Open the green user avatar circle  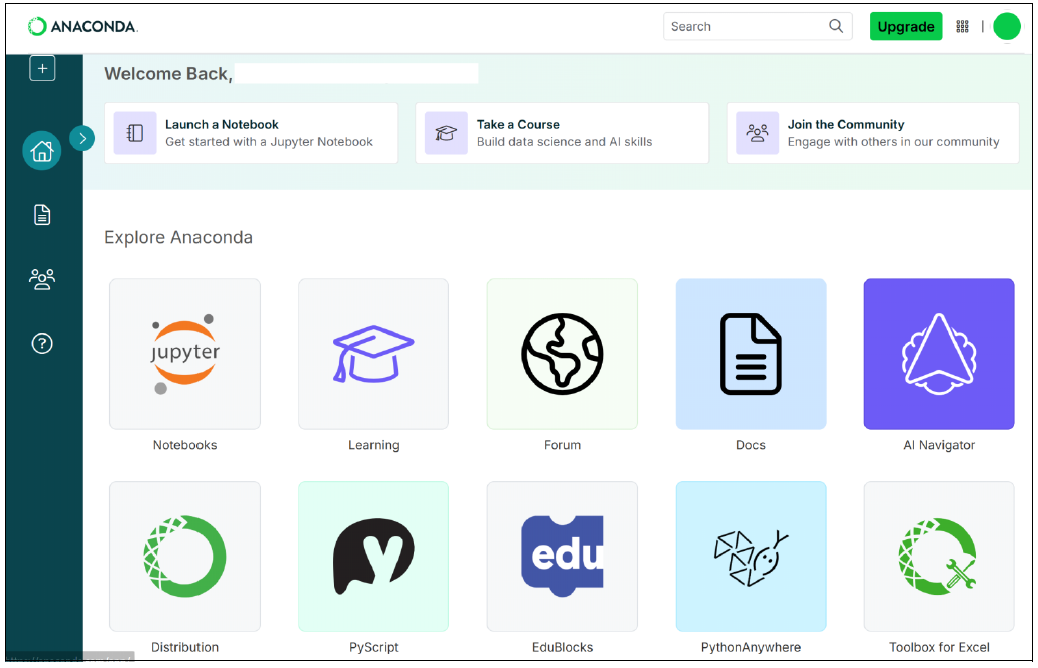(1007, 27)
